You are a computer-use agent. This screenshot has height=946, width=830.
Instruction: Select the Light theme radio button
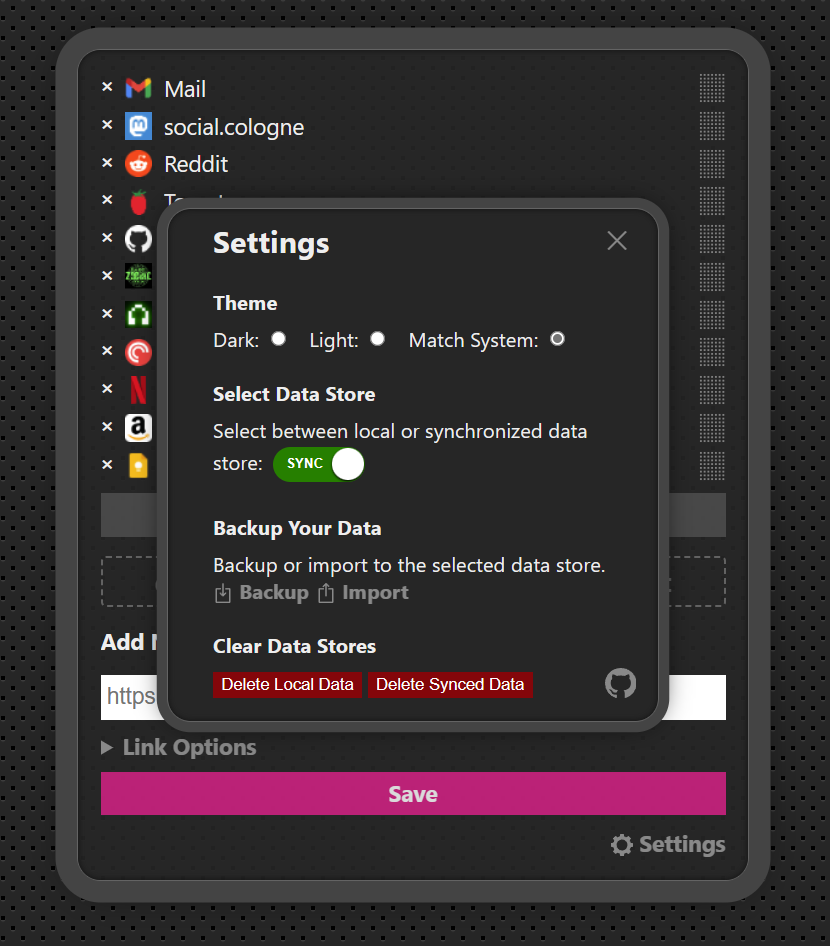tap(378, 338)
